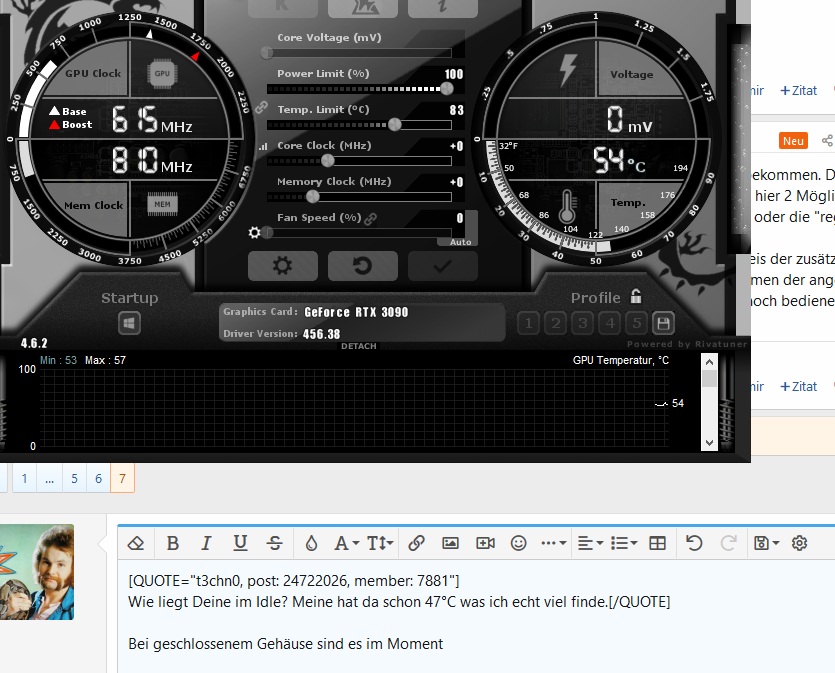
Task: Select Afterburner profile slot 4
Action: pyautogui.click(x=610, y=323)
